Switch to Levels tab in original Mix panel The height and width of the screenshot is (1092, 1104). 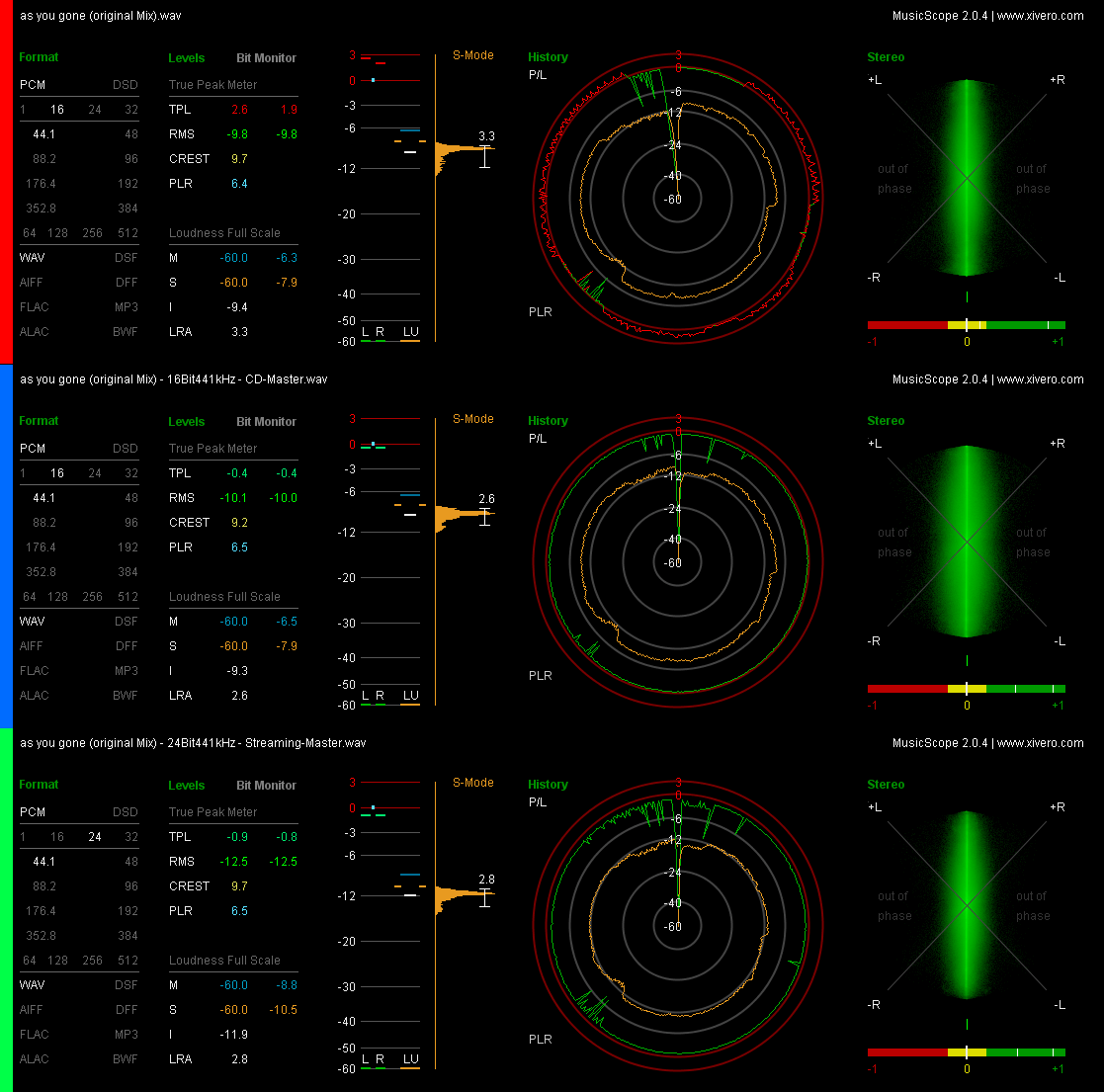pyautogui.click(x=187, y=57)
